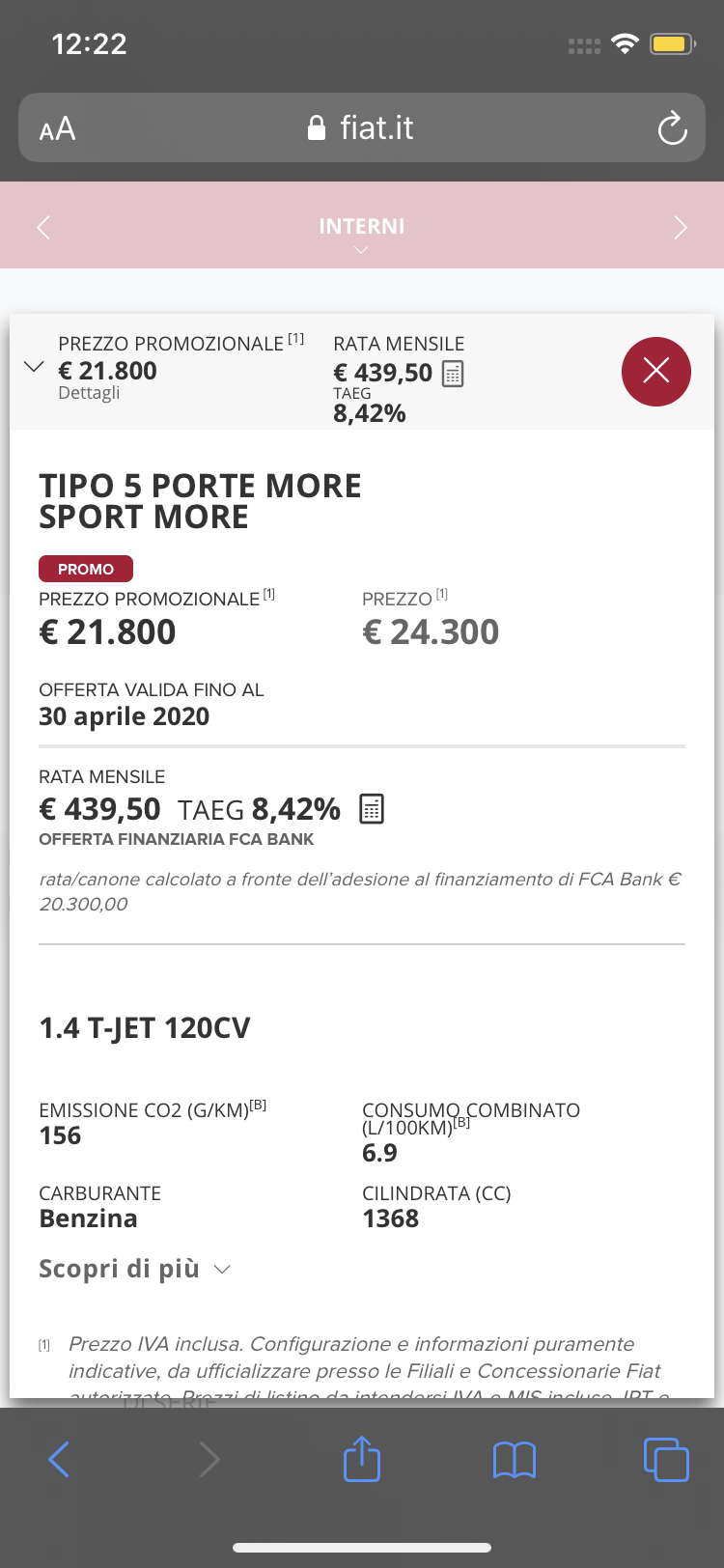
Task: Open the Safari share sheet
Action: click(x=362, y=1459)
